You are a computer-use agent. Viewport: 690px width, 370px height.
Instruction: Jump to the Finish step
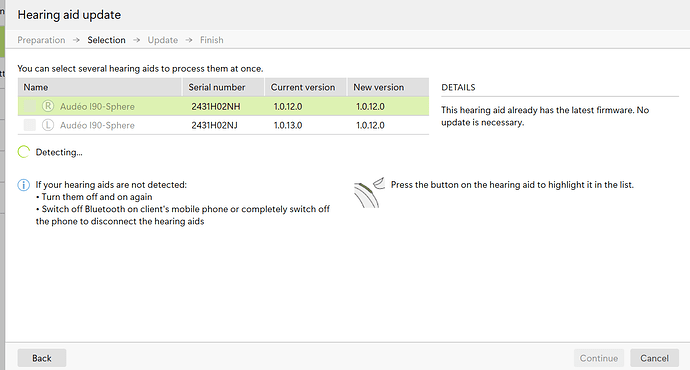click(x=212, y=40)
